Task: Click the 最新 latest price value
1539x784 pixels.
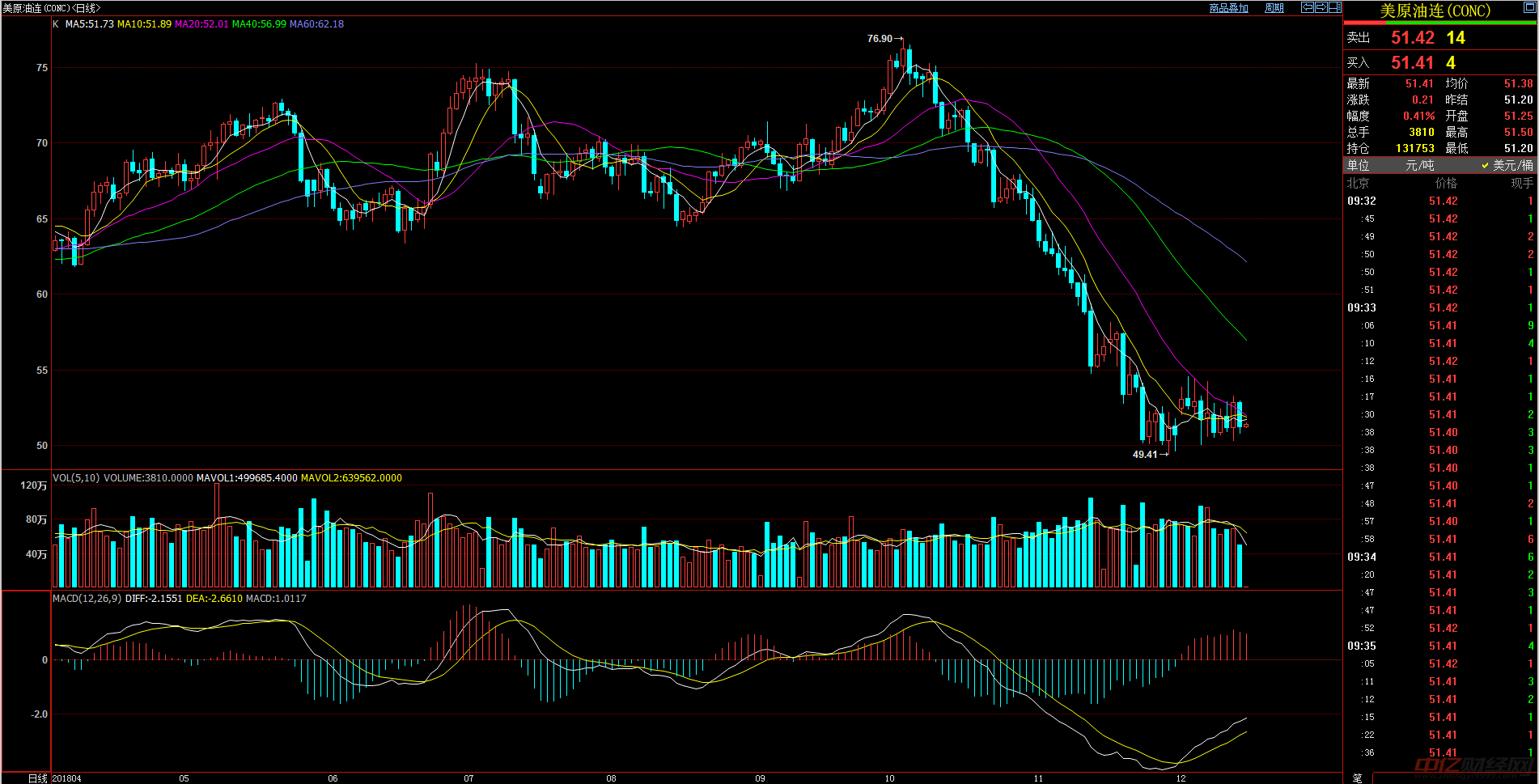Action: 1419,83
